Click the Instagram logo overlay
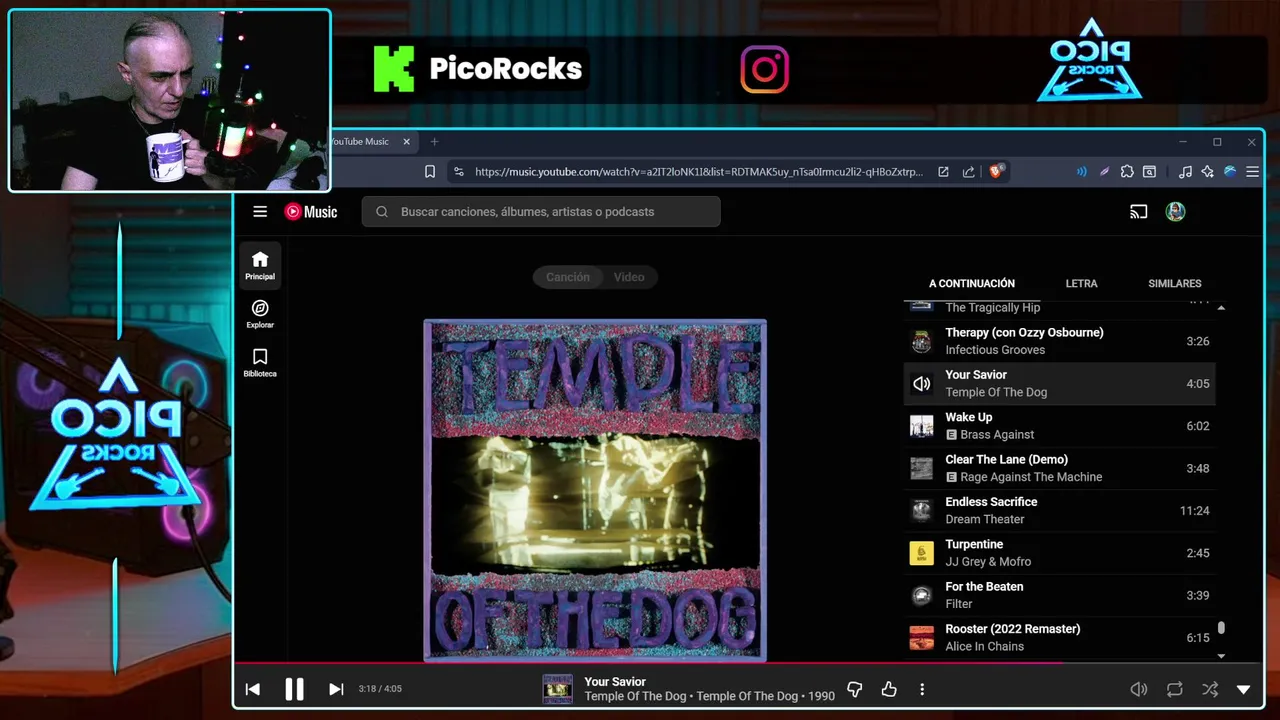Image resolution: width=1280 pixels, height=720 pixels. (x=765, y=70)
